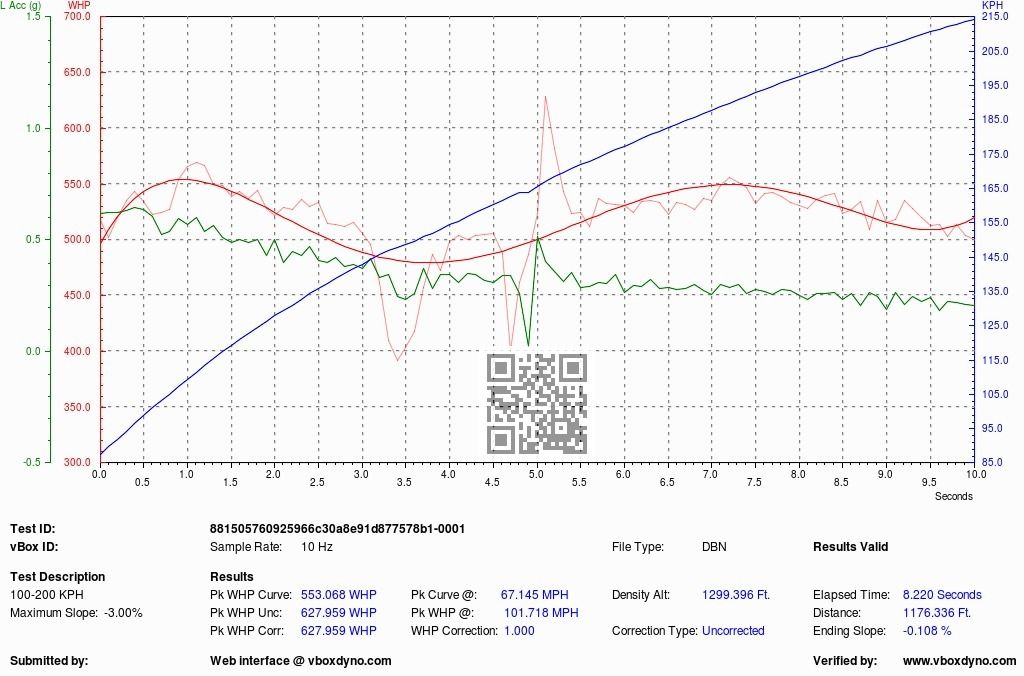1024x676 pixels.
Task: Click the red WHP axis title
Action: [x=79, y=6]
